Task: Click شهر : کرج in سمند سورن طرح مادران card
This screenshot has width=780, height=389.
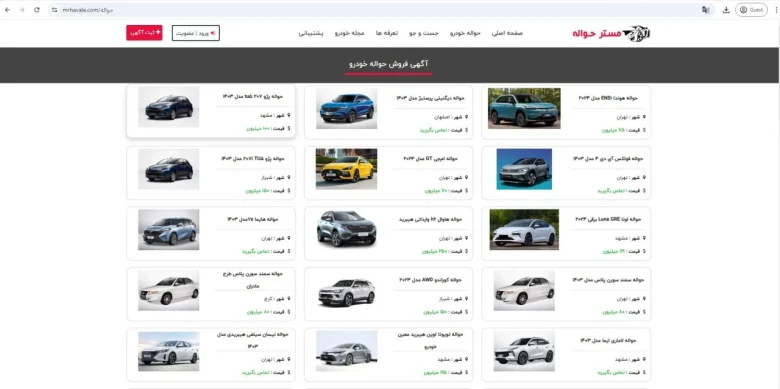Action: [276, 299]
